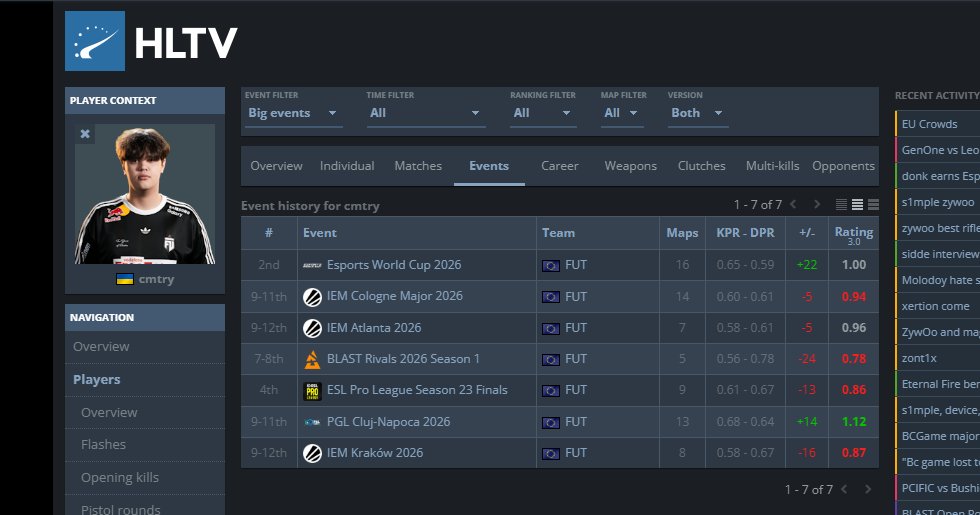Image resolution: width=980 pixels, height=515 pixels.
Task: Click the BLAST logo for Rivals 2026 Season 1
Action: (312, 359)
